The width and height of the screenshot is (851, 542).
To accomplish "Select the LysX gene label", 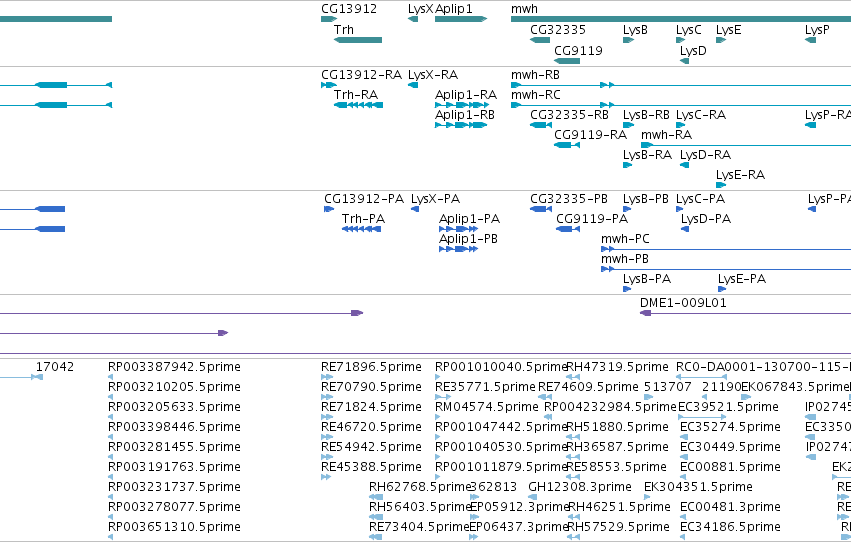I will [421, 9].
